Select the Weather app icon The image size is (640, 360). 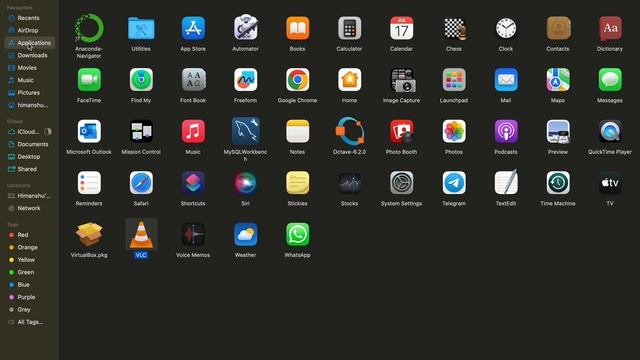click(245, 234)
